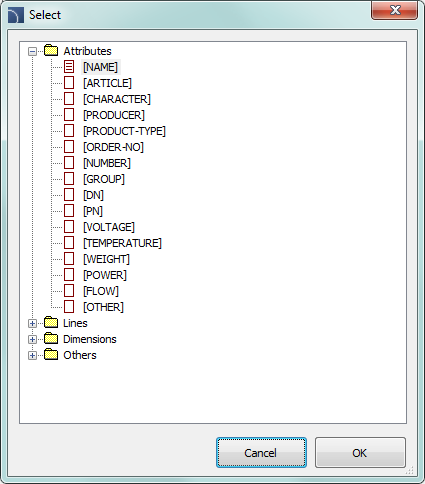Select the [PRODUCT-TYPE] attribute label

pyautogui.click(x=124, y=131)
